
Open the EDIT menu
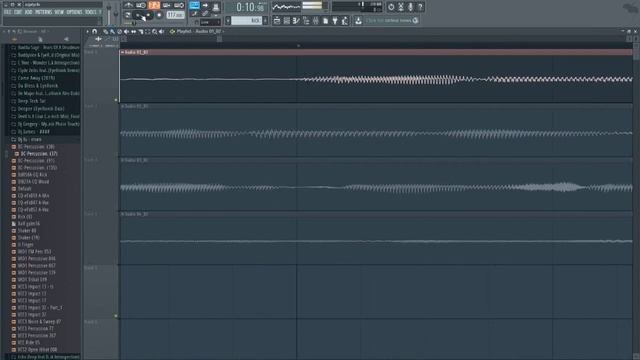point(18,12)
